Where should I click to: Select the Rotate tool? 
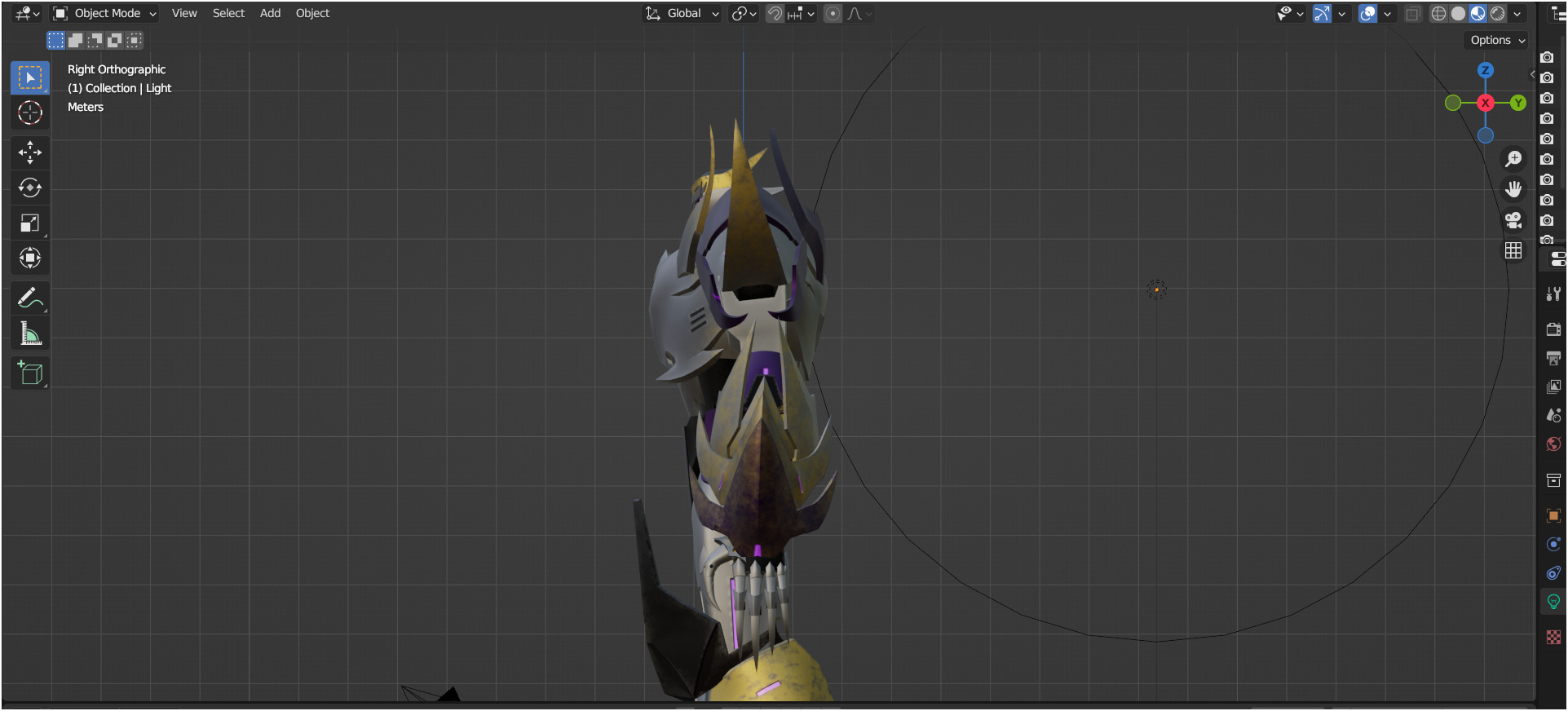coord(30,188)
